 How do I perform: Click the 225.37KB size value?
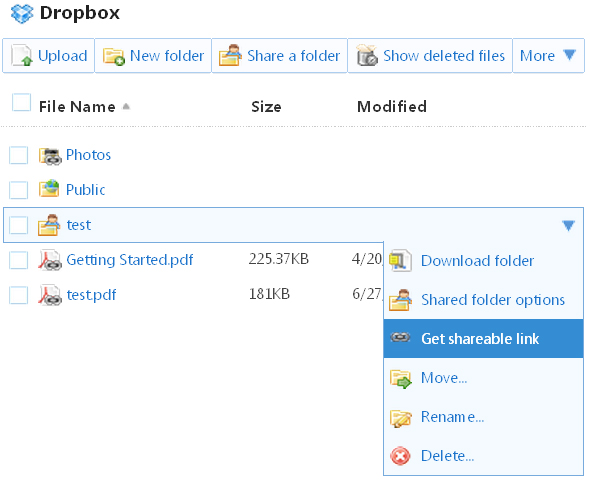click(279, 259)
